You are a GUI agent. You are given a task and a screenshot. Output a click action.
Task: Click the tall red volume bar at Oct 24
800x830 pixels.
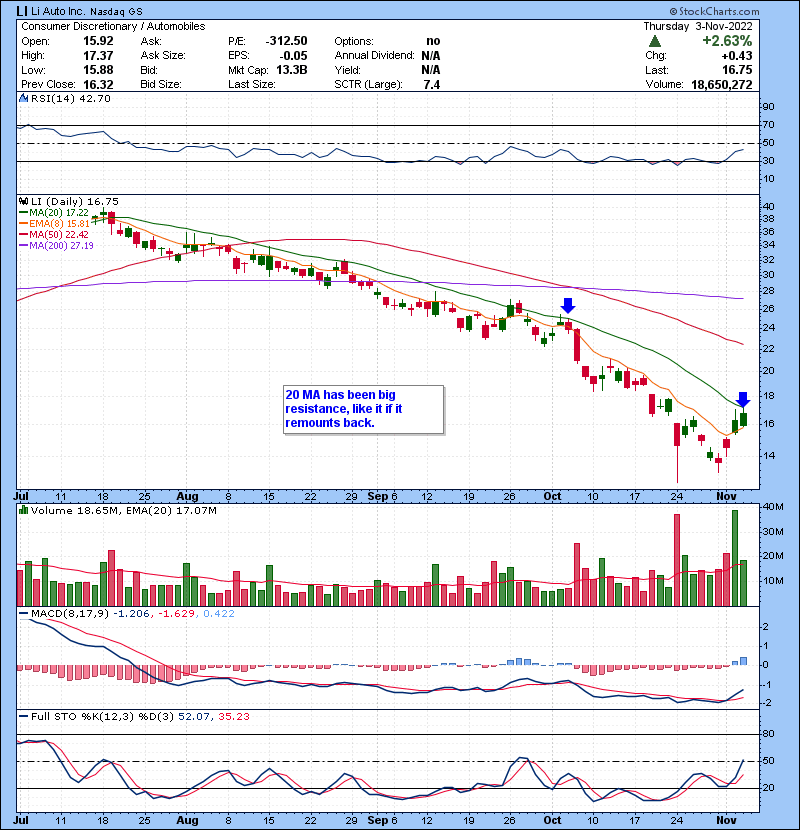(677, 560)
